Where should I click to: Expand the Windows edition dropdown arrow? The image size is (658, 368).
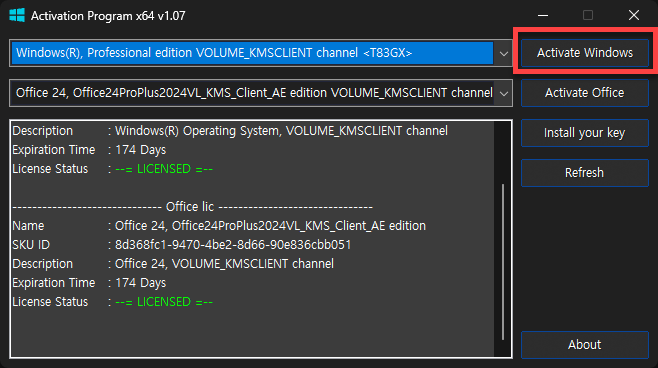click(x=504, y=53)
